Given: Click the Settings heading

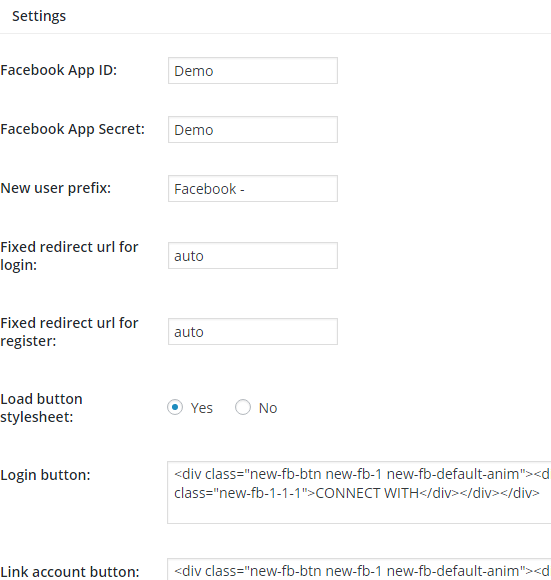Looking at the screenshot, I should (x=39, y=16).
